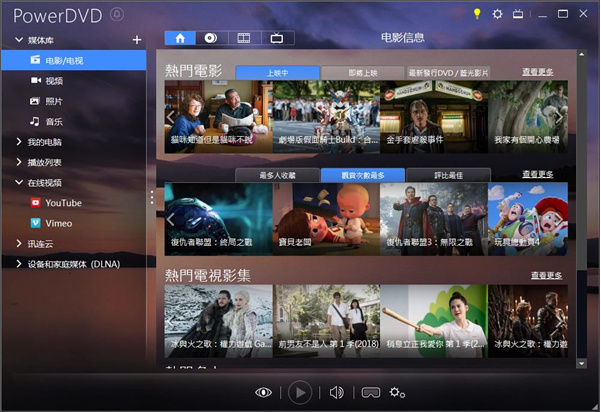This screenshot has height=412, width=601.
Task: Click the scrollbar up arrow
Action: pos(581,54)
